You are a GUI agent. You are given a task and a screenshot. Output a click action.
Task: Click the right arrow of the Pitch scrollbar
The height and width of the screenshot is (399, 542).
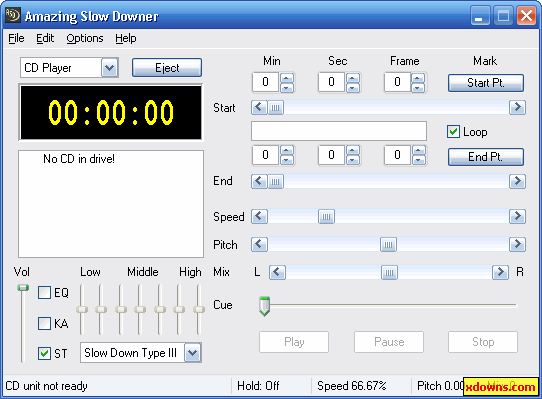[x=517, y=244]
